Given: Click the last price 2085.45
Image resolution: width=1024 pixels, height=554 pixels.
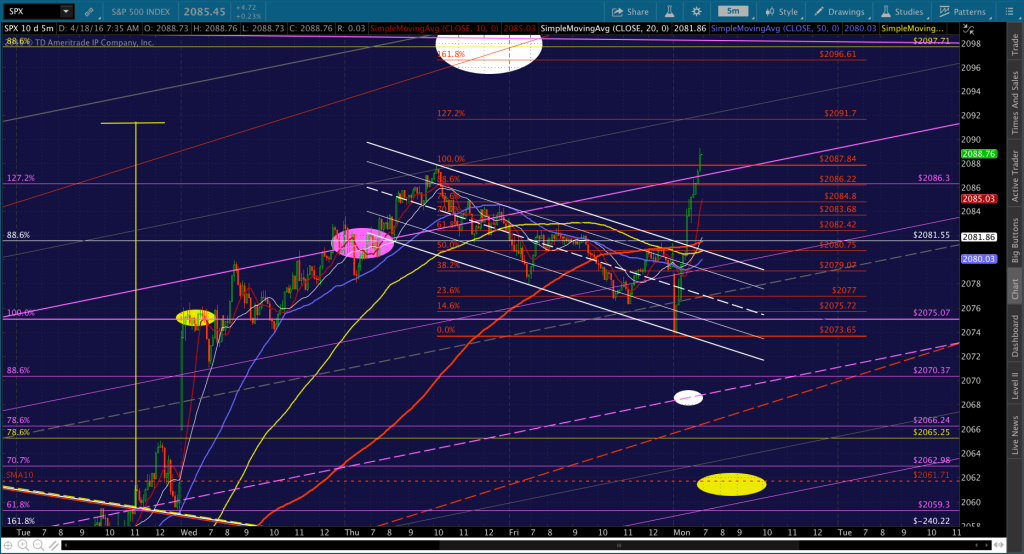Looking at the screenshot, I should 204,12.
